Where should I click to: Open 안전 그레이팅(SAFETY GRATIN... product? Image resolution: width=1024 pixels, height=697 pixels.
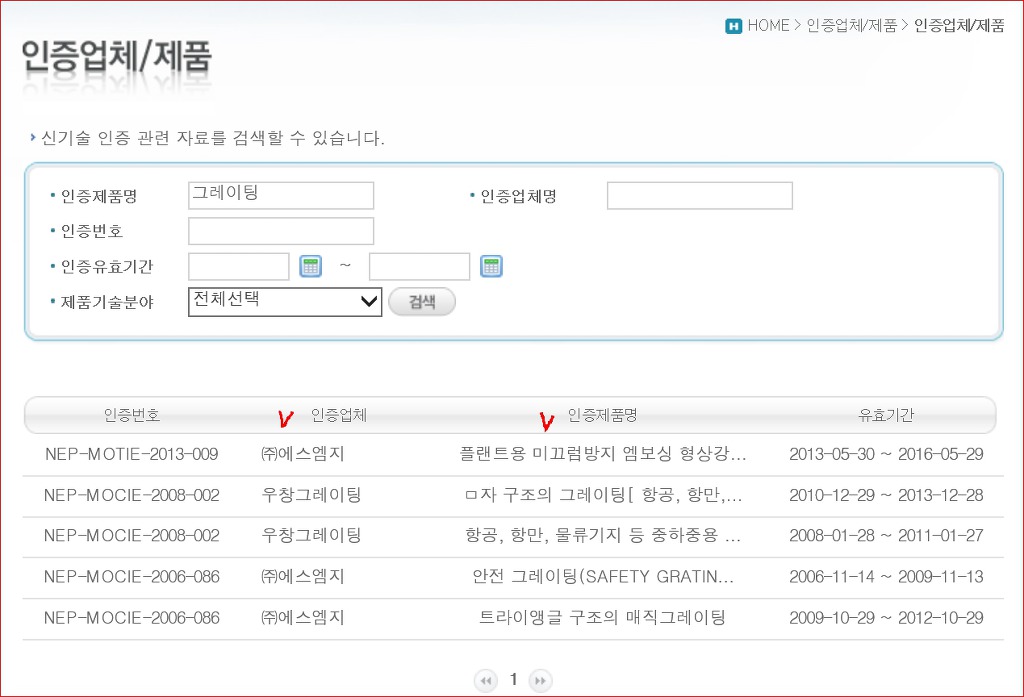point(603,577)
